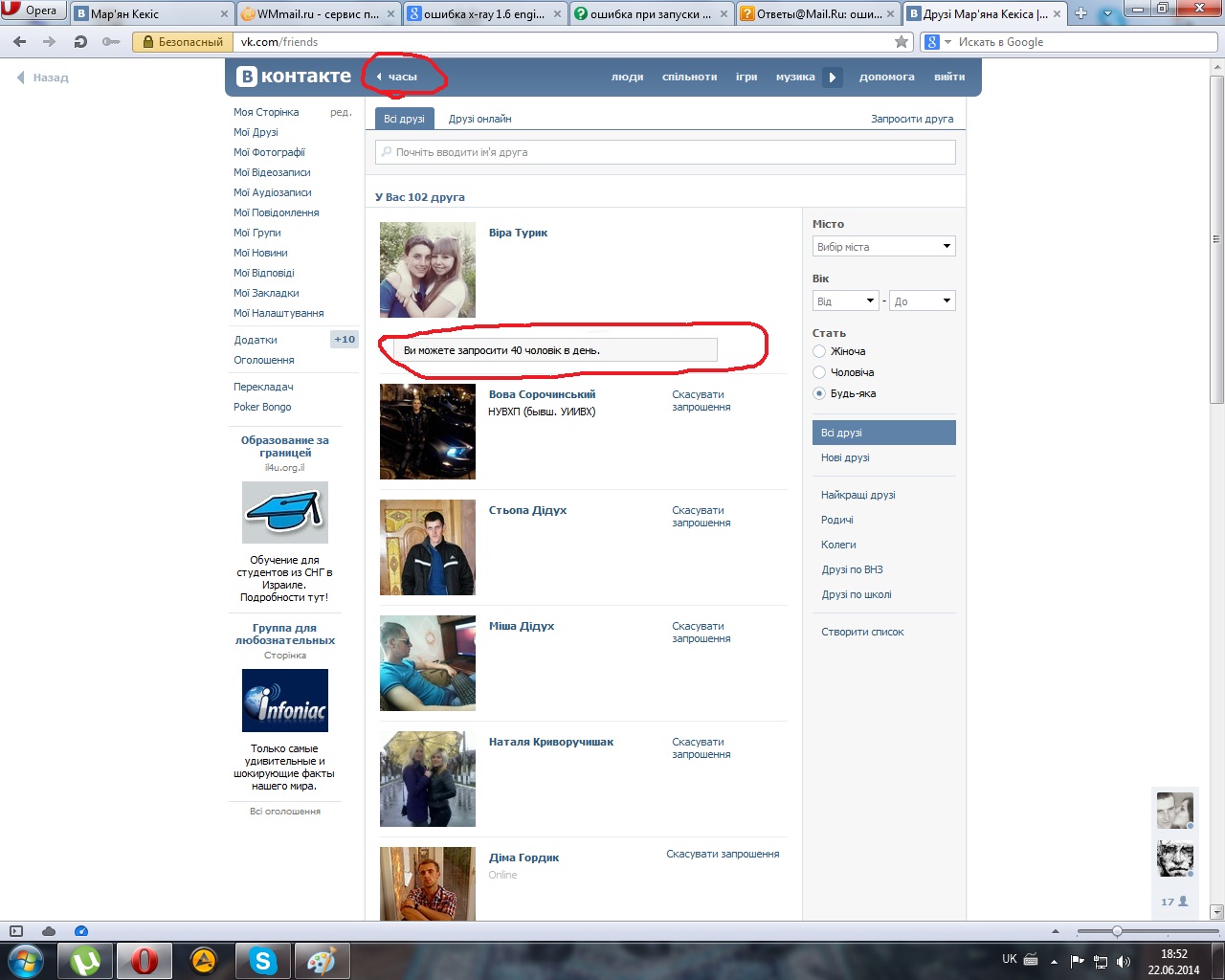Open Віра Турик profile name link
Screen dimensions: 1225x980
tap(518, 233)
